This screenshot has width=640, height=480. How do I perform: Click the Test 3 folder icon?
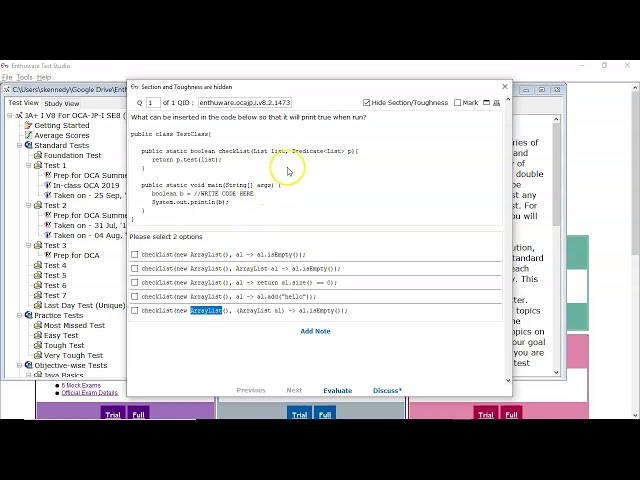pos(38,245)
